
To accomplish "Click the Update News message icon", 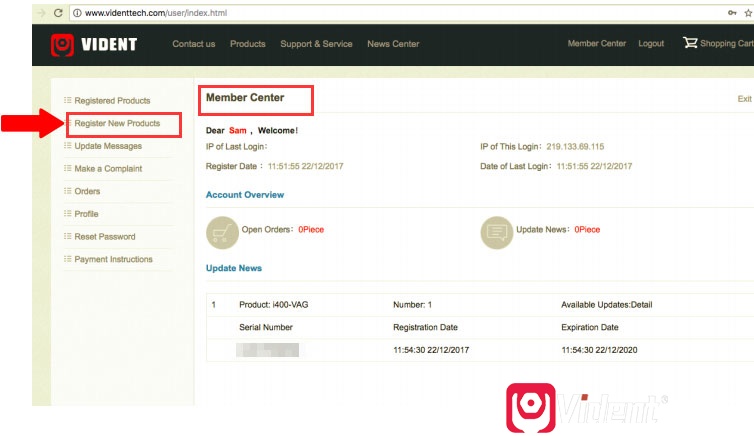I will [497, 233].
